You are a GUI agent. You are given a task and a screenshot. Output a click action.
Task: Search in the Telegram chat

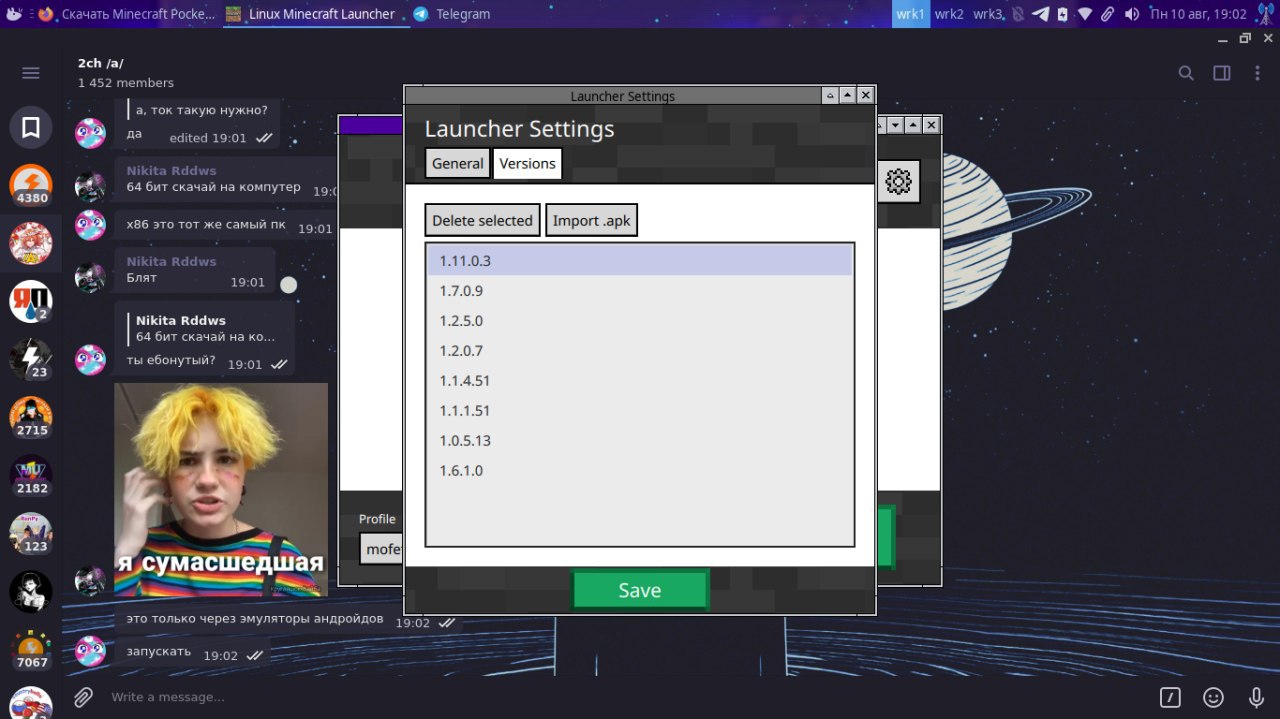tap(1186, 73)
